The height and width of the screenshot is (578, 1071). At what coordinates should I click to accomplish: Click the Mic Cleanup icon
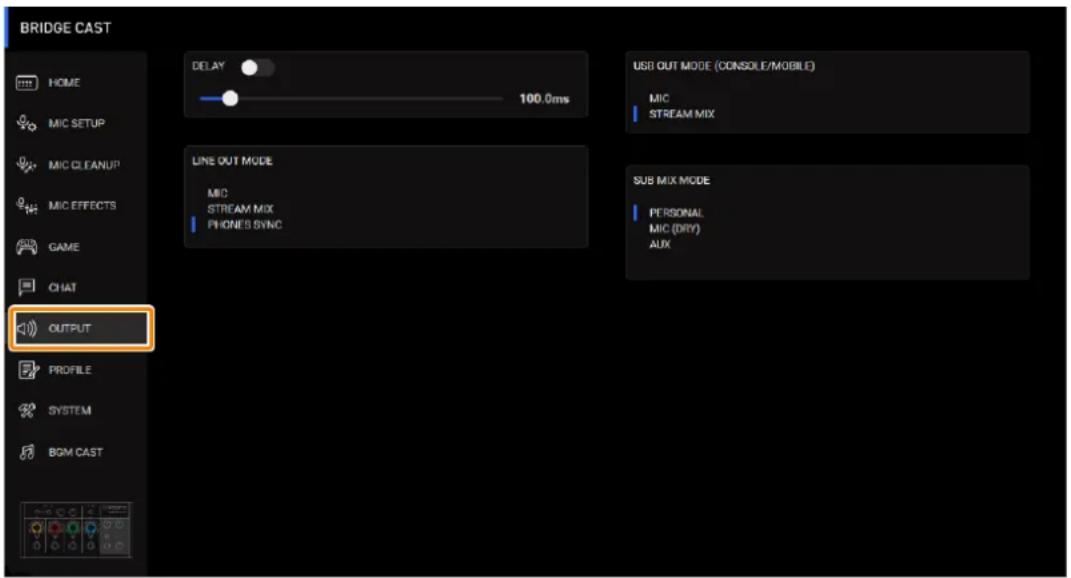click(27, 165)
